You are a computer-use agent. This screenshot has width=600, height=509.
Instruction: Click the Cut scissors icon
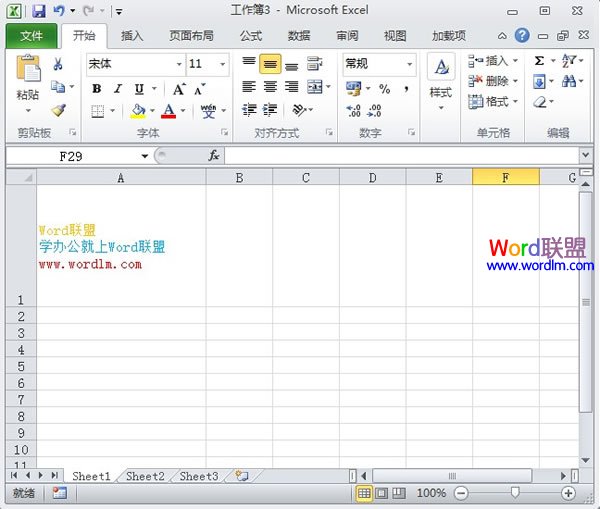pyautogui.click(x=58, y=64)
